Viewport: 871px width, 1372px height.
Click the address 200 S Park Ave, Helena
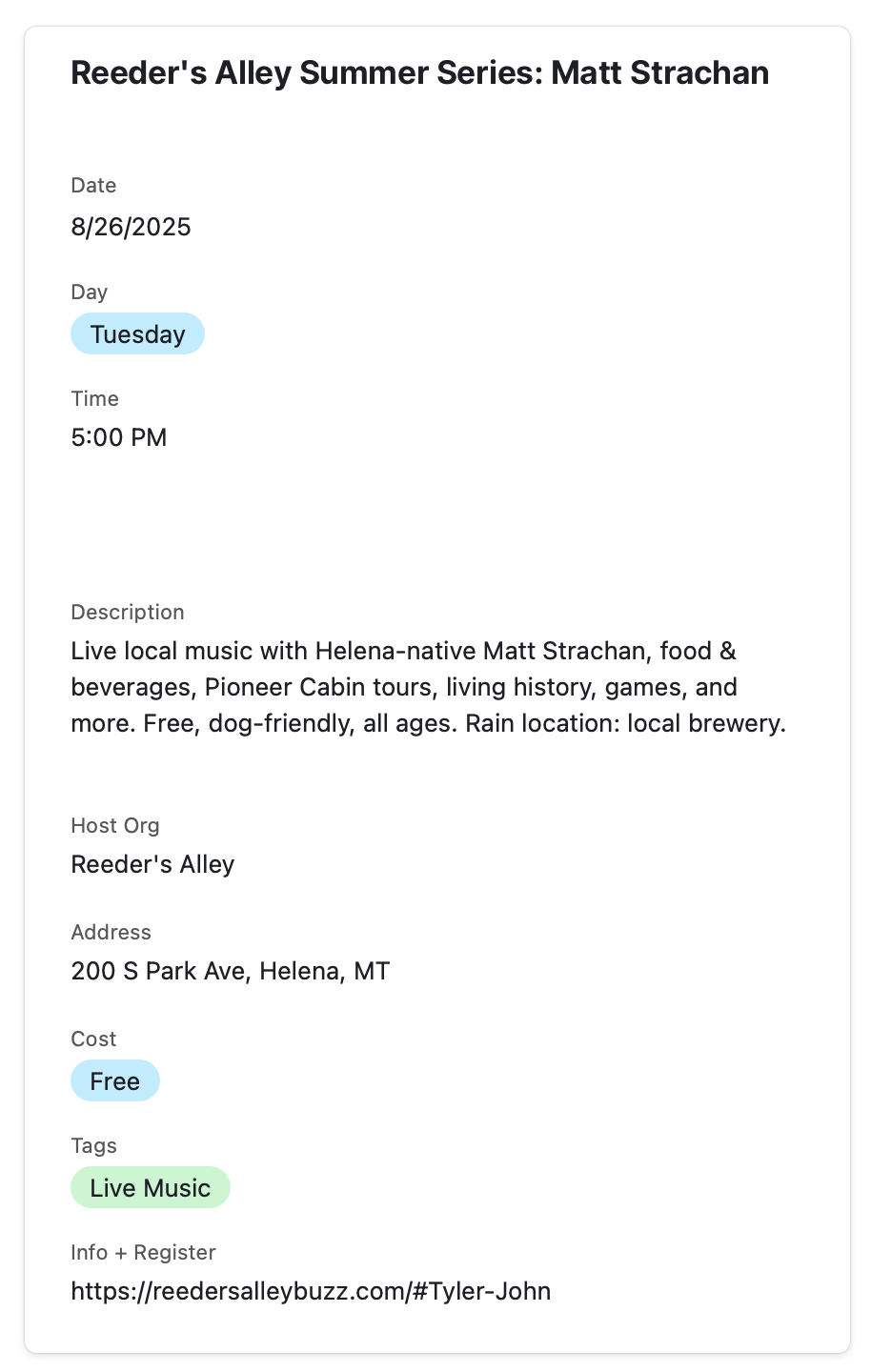230,972
